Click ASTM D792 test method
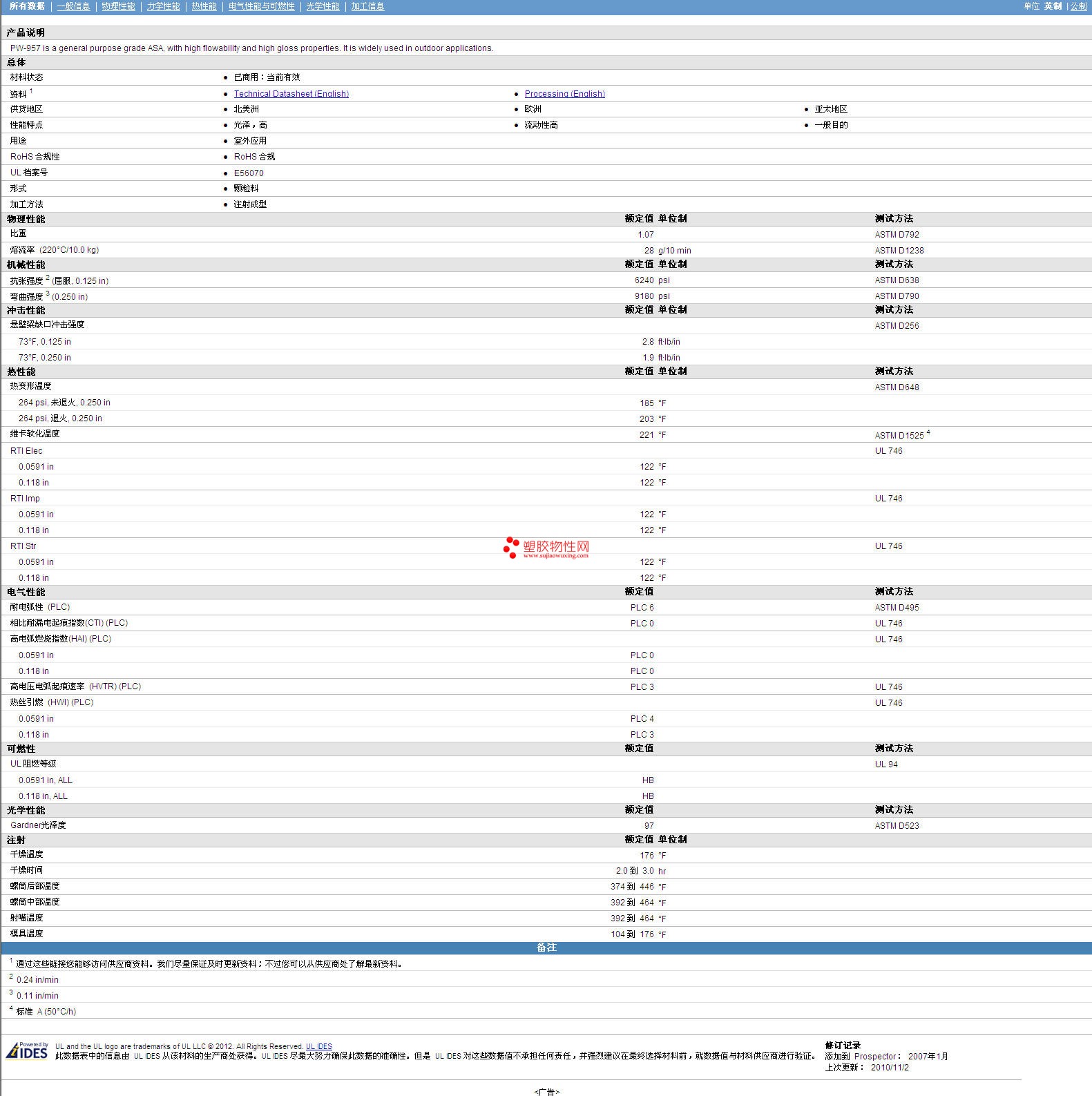This screenshot has height=1096, width=1092. tap(897, 235)
